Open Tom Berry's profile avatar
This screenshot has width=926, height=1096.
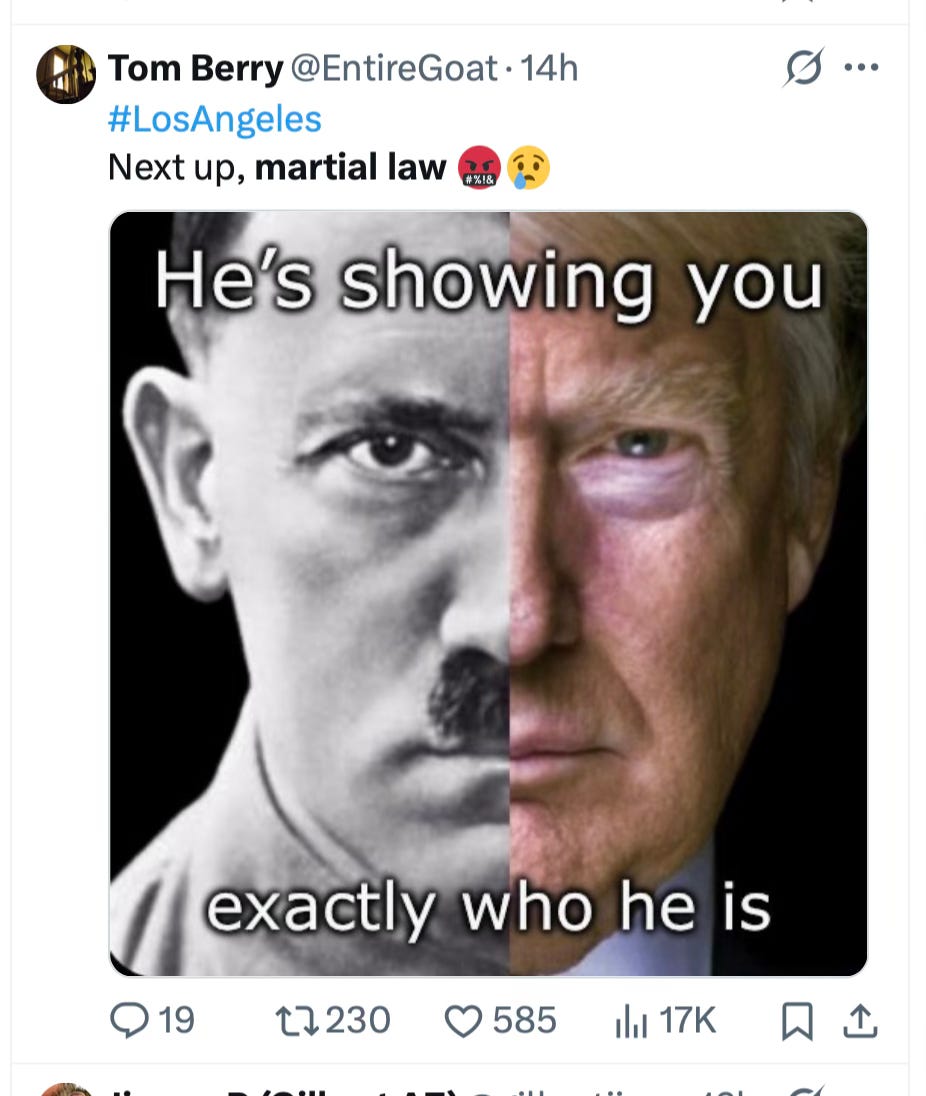tap(66, 75)
